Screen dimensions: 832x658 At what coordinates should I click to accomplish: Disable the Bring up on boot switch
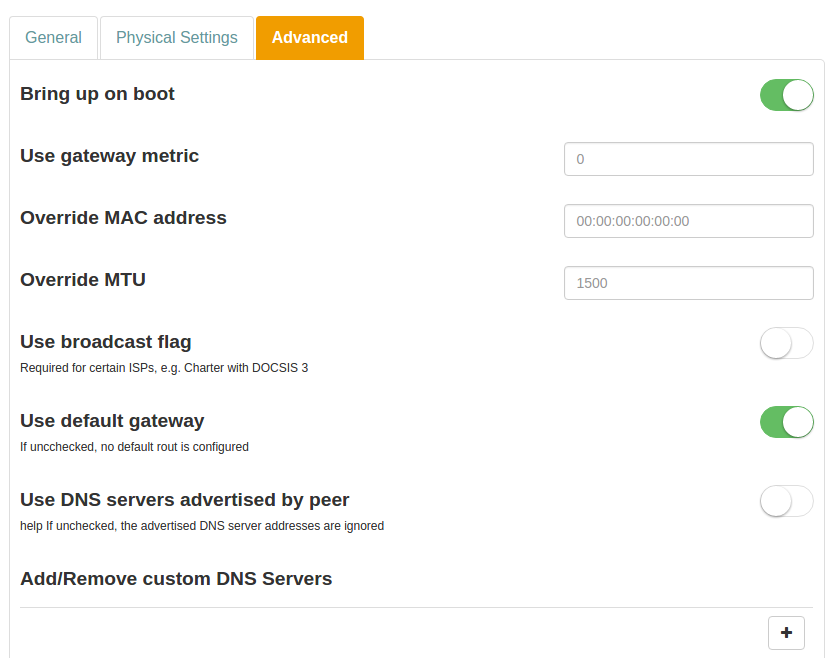(786, 95)
